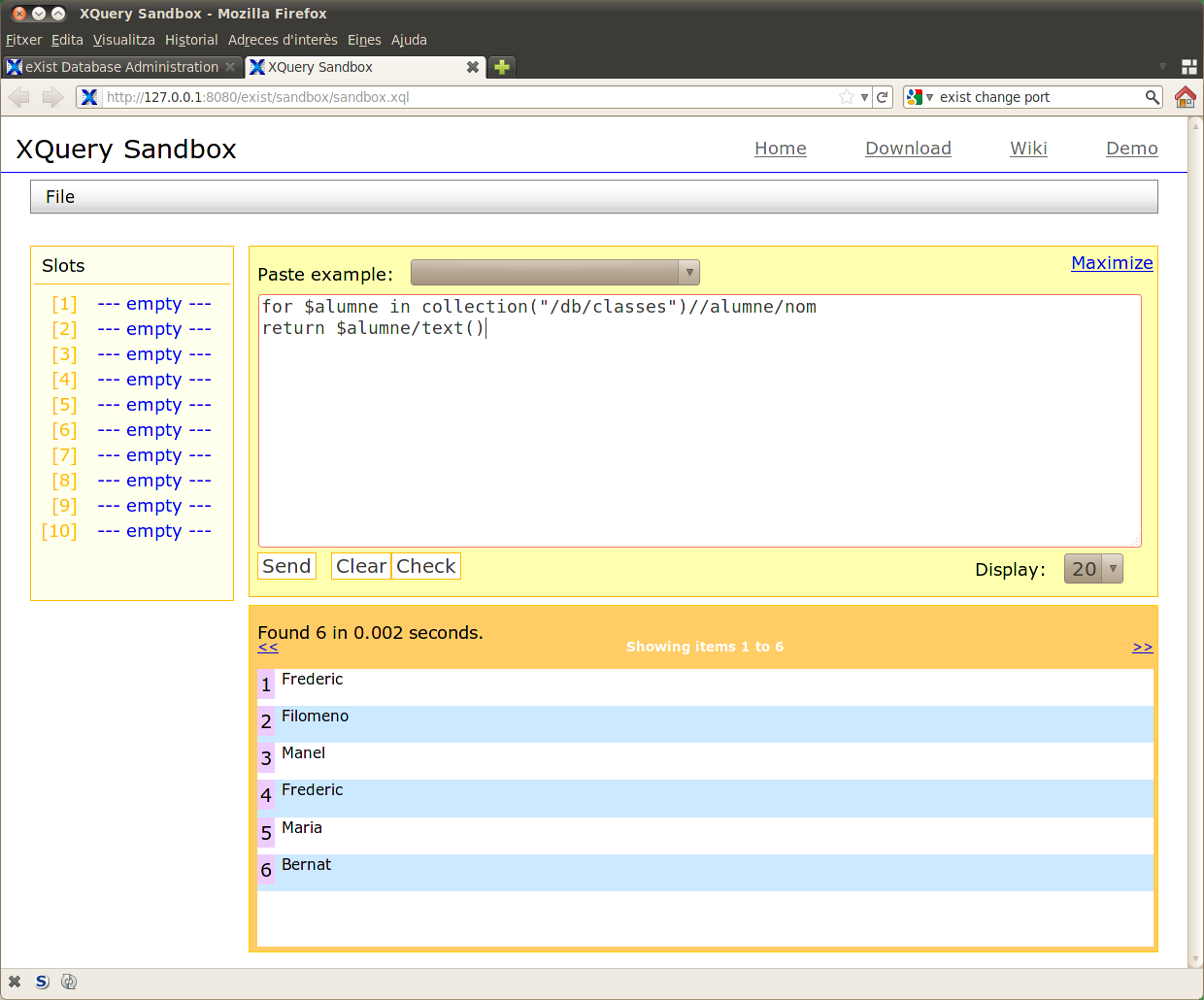Open the Historial menu

click(x=191, y=40)
